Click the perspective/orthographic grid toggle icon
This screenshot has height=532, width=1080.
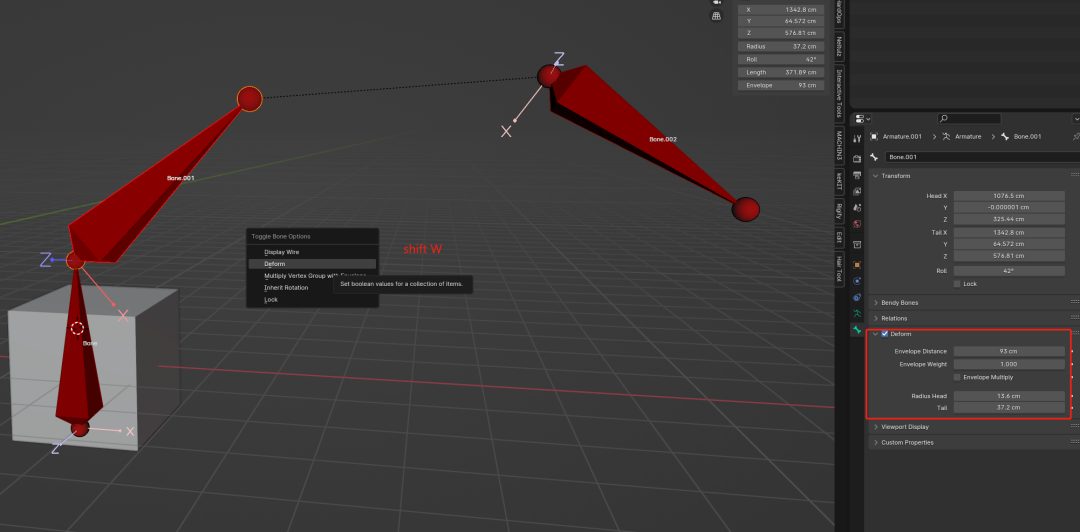pyautogui.click(x=716, y=15)
